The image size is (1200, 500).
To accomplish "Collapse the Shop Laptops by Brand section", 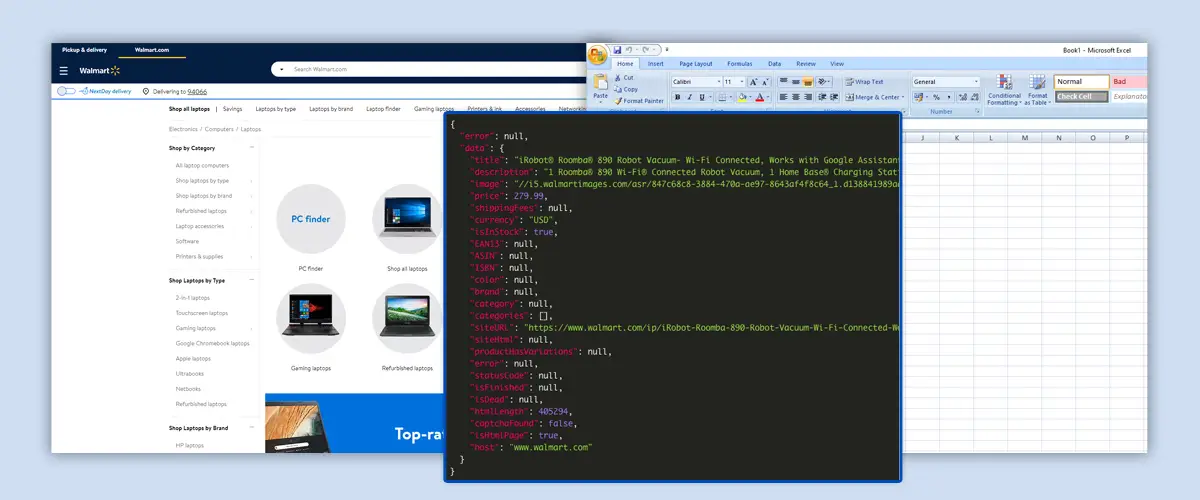I will [x=251, y=428].
